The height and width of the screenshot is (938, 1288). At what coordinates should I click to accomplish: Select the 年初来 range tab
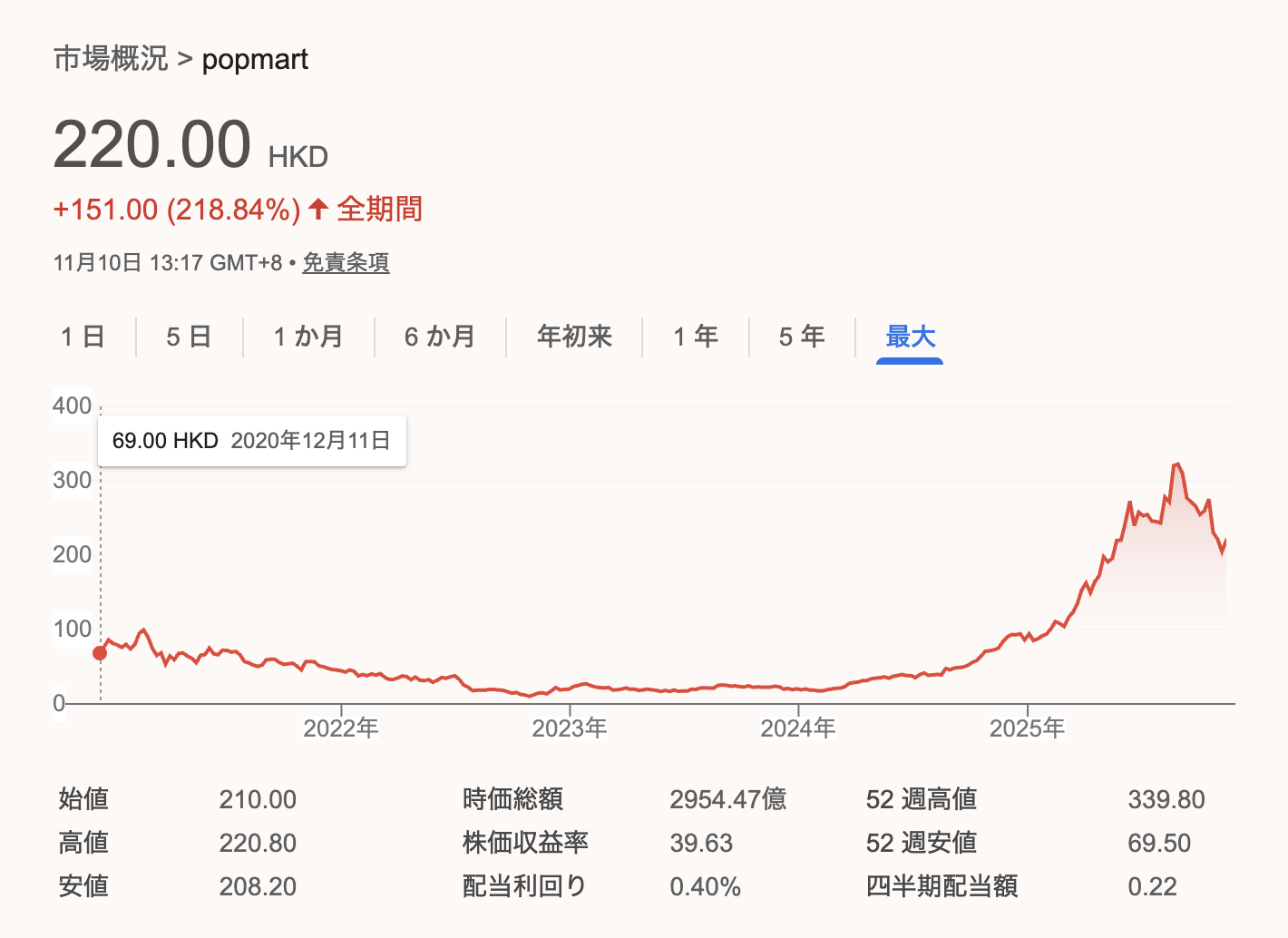(574, 337)
